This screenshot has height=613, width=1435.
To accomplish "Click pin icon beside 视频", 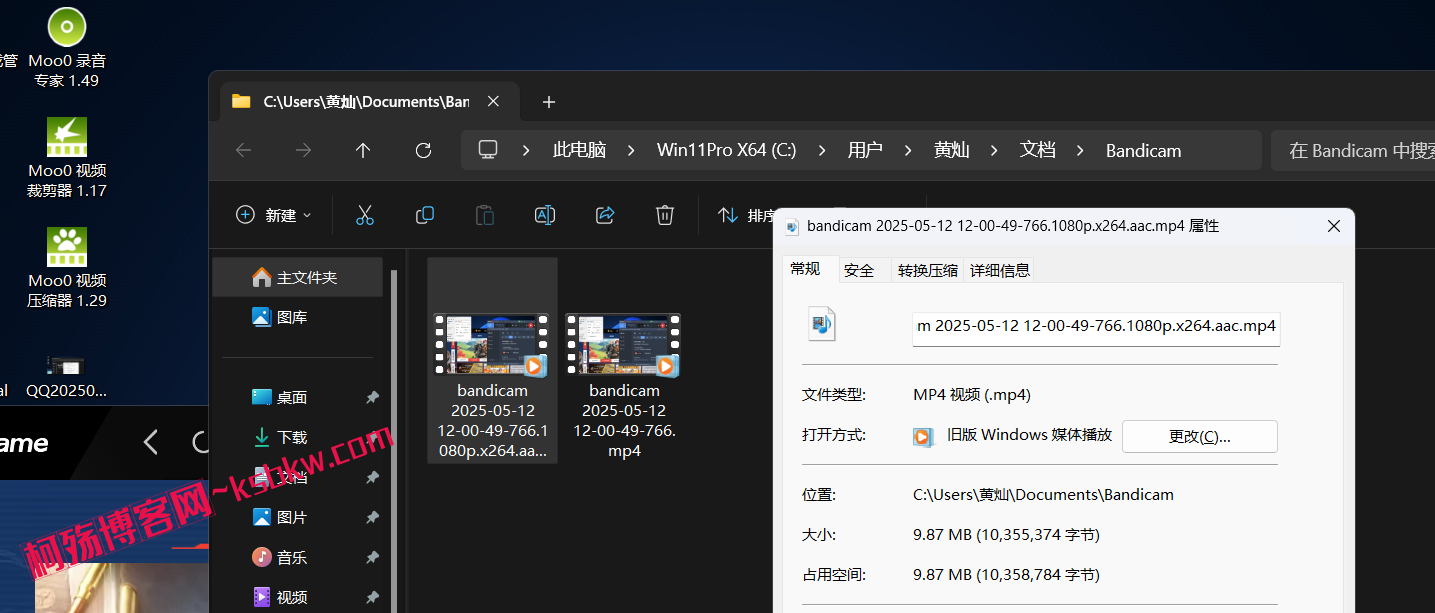I will point(372,597).
